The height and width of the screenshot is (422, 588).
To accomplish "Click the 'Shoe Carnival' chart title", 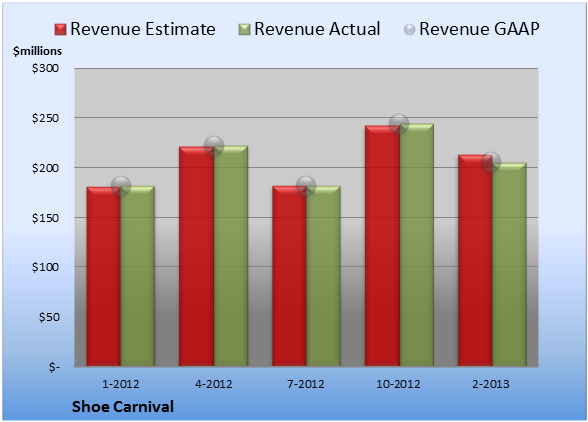I will [x=123, y=407].
